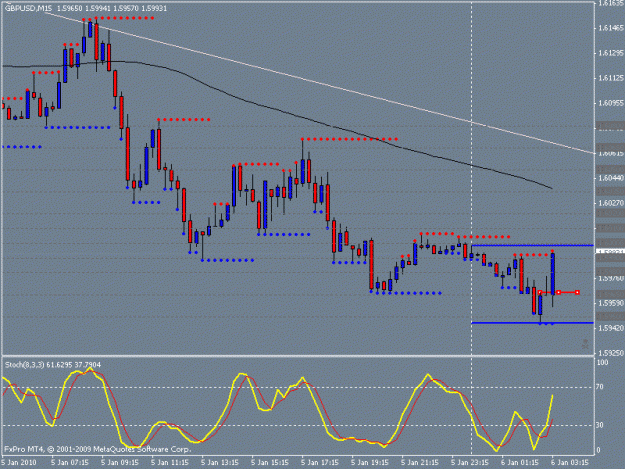Click the 1.59250 price level label
This screenshot has height=469, width=625.
[611, 353]
